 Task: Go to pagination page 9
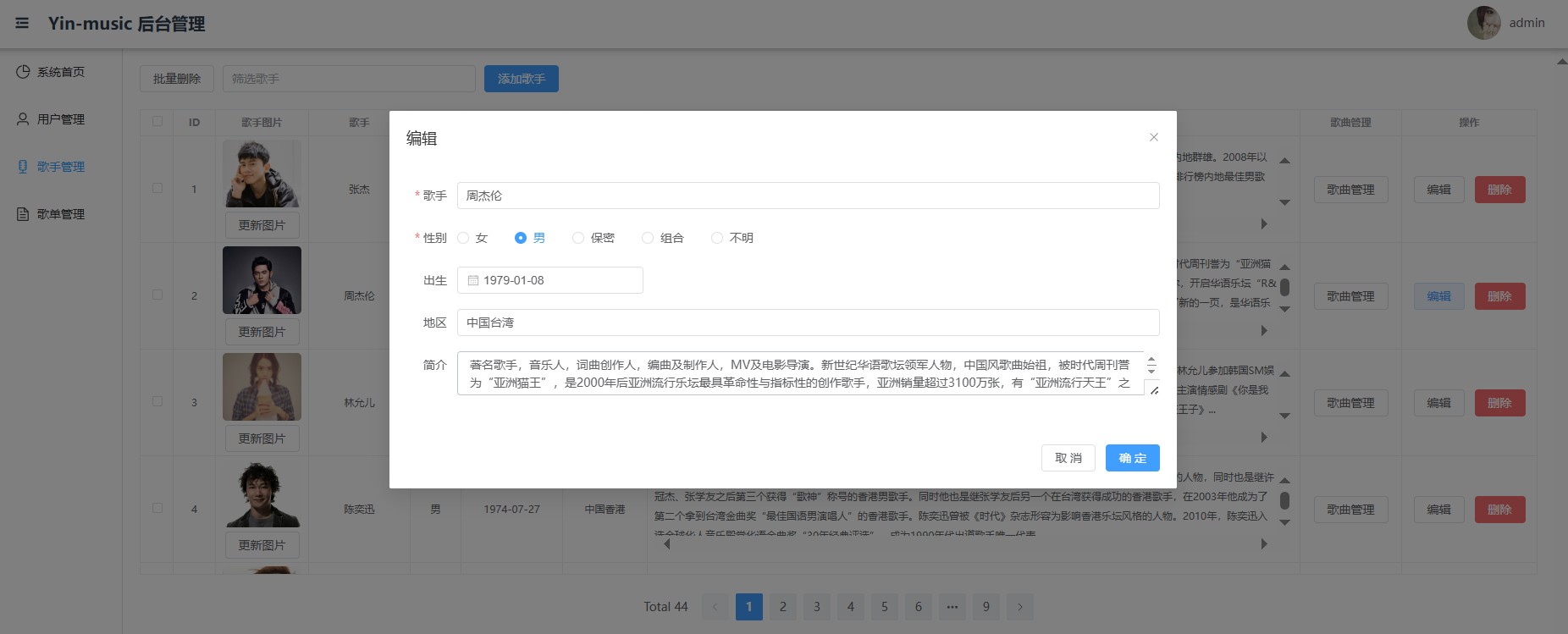point(986,607)
